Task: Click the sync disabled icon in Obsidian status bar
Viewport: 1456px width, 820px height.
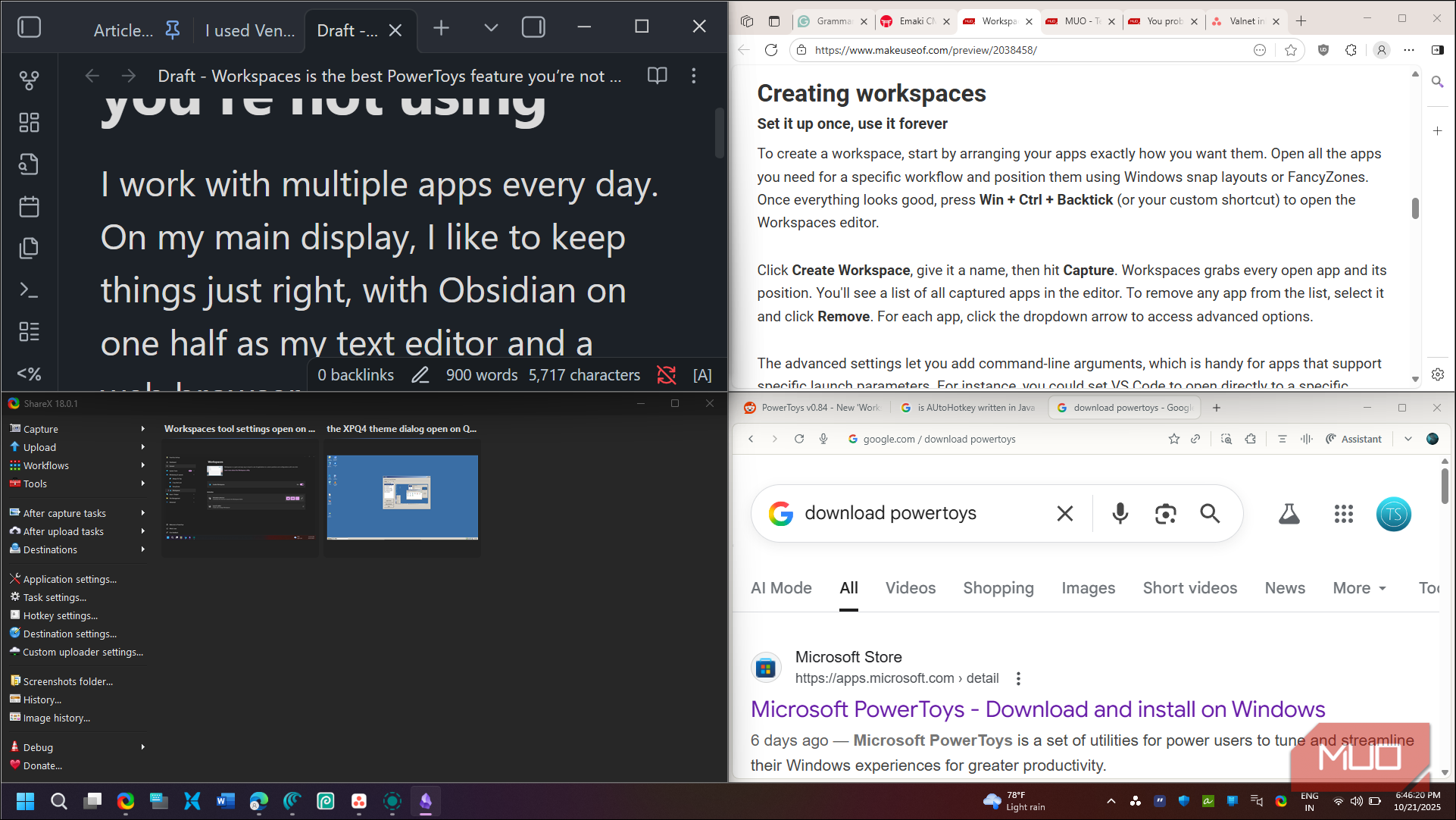Action: point(667,374)
